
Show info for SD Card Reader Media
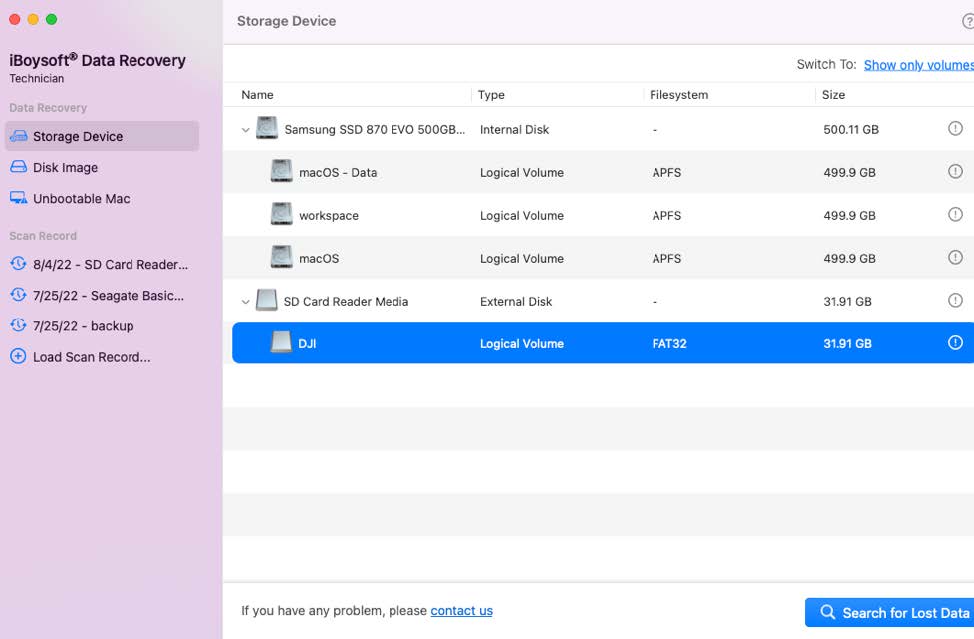[x=955, y=301]
